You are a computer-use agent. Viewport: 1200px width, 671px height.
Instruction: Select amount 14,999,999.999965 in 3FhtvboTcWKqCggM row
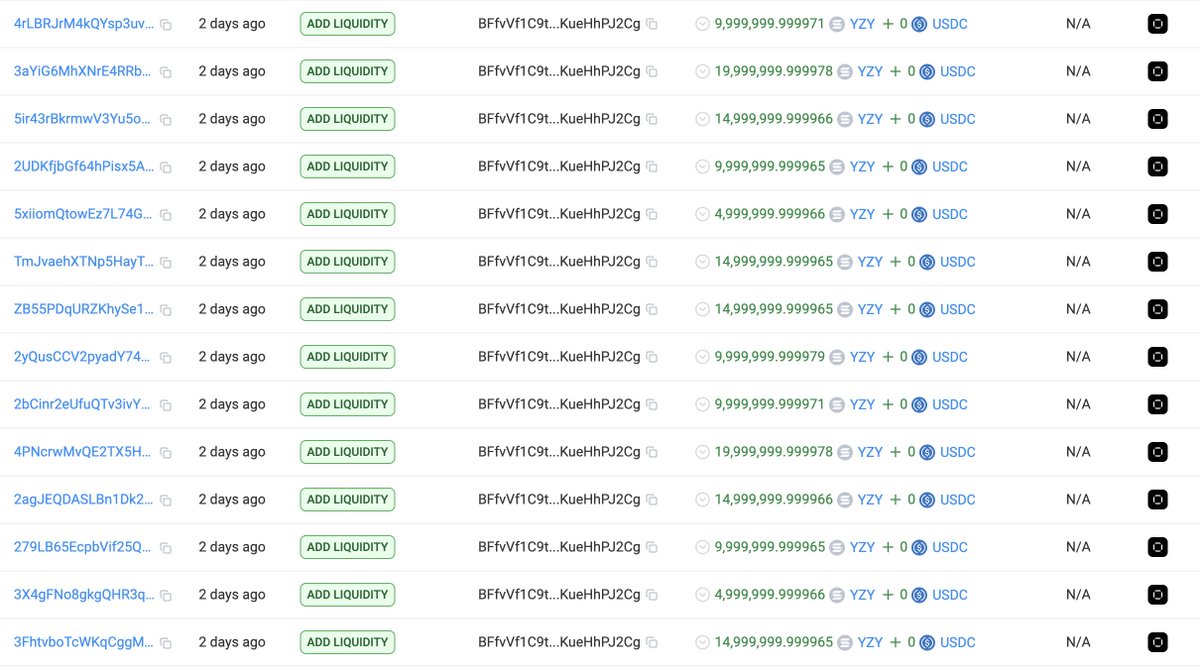[x=774, y=641]
